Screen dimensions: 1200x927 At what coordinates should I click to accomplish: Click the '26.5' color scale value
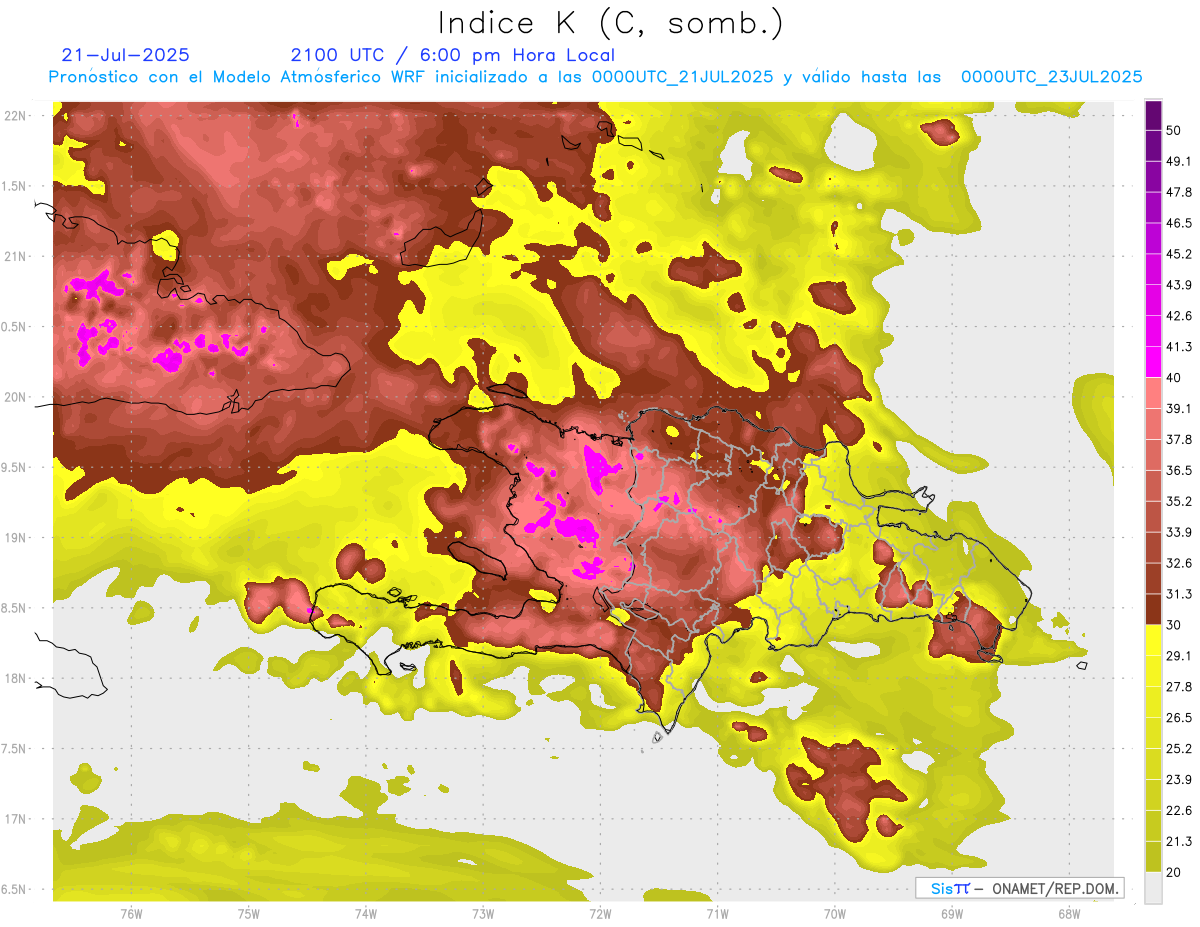pyautogui.click(x=1179, y=717)
